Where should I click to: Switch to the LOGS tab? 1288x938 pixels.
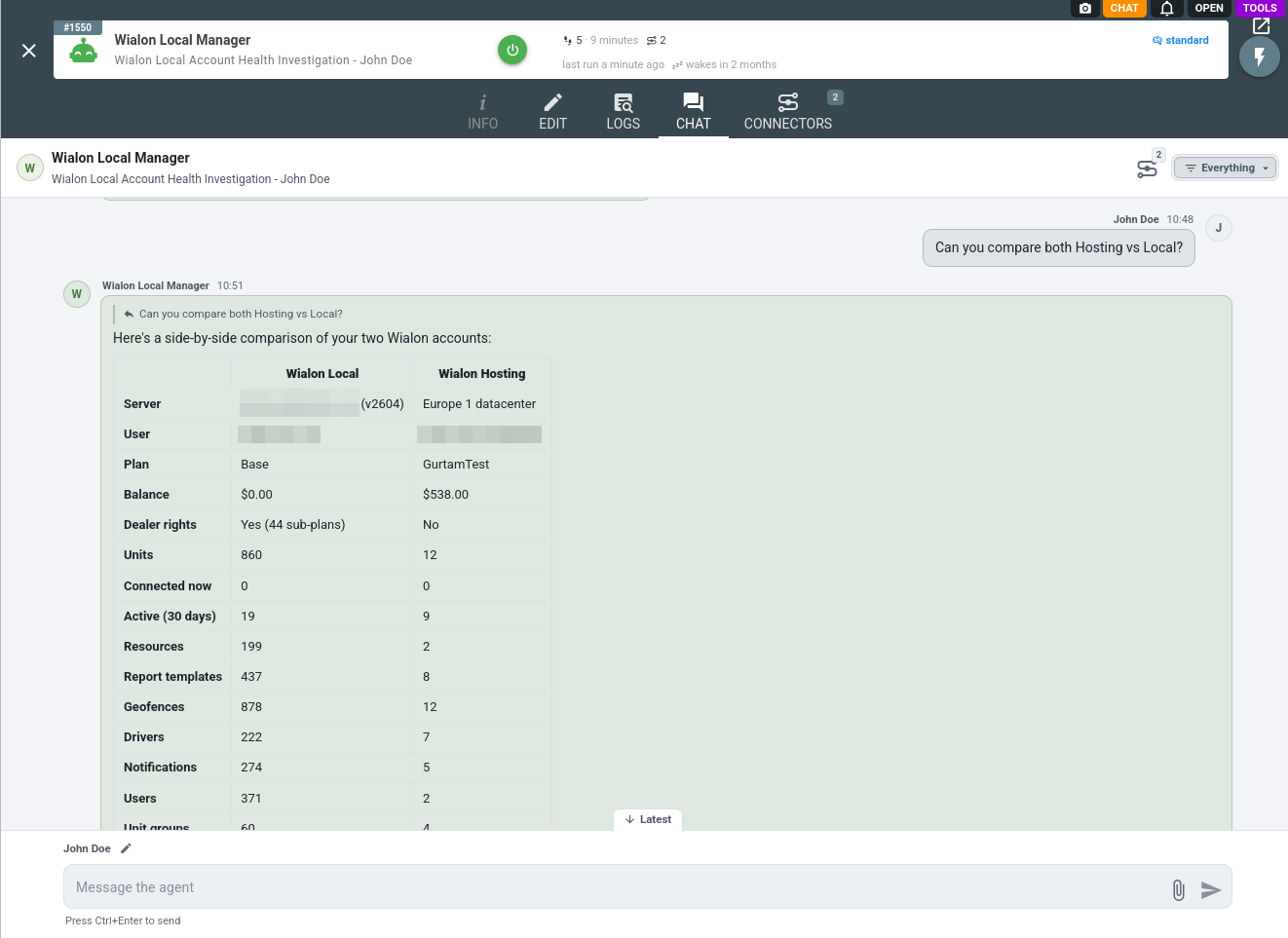pyautogui.click(x=624, y=112)
